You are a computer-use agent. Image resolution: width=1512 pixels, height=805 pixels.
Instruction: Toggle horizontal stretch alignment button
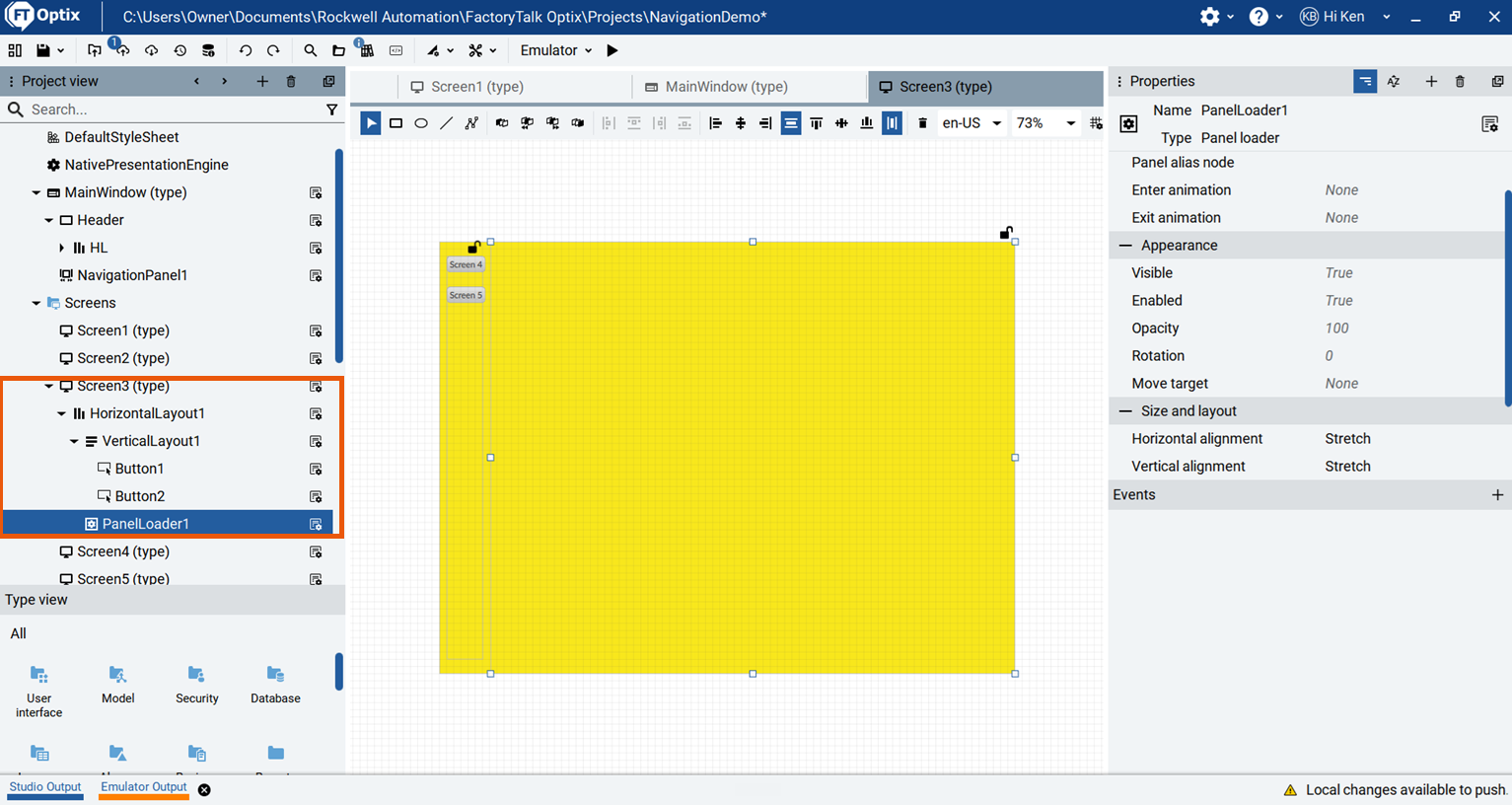click(791, 123)
